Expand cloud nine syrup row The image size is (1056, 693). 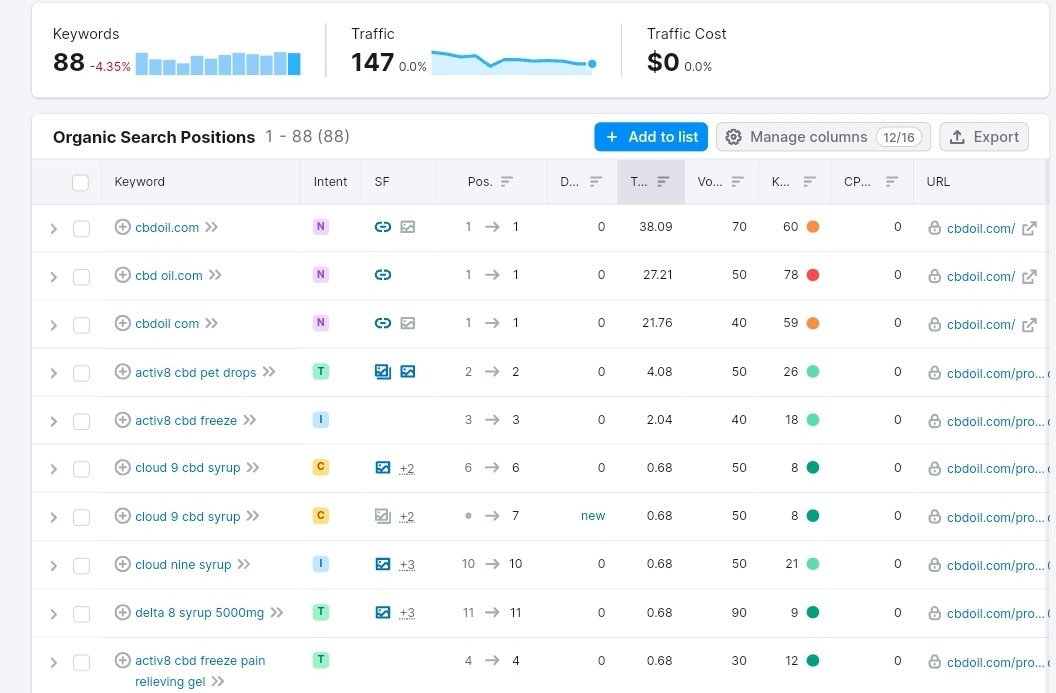54,566
